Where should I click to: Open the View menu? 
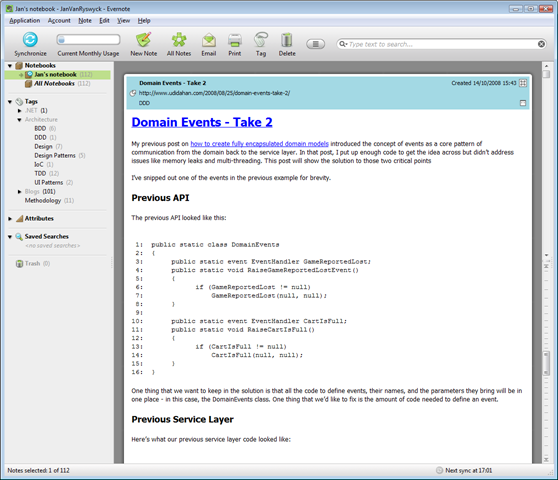coord(124,21)
